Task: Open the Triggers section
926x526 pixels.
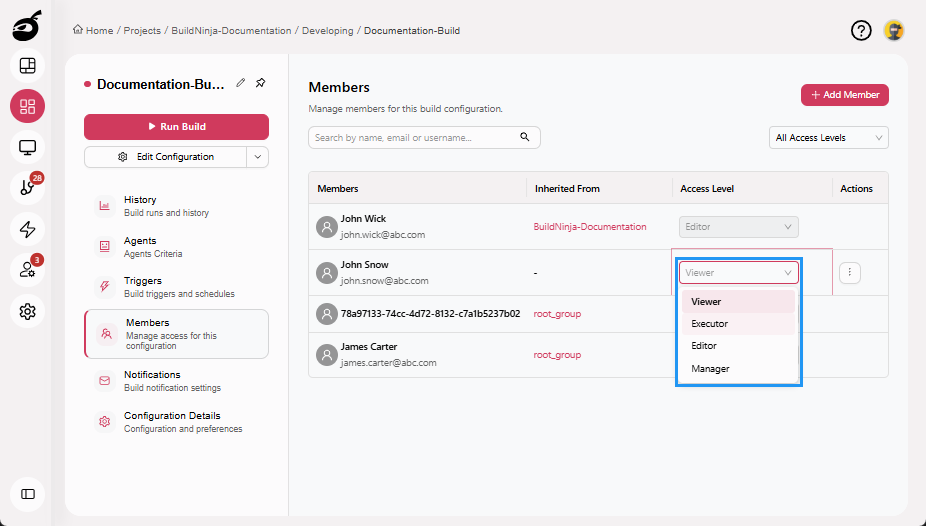Action: click(177, 287)
